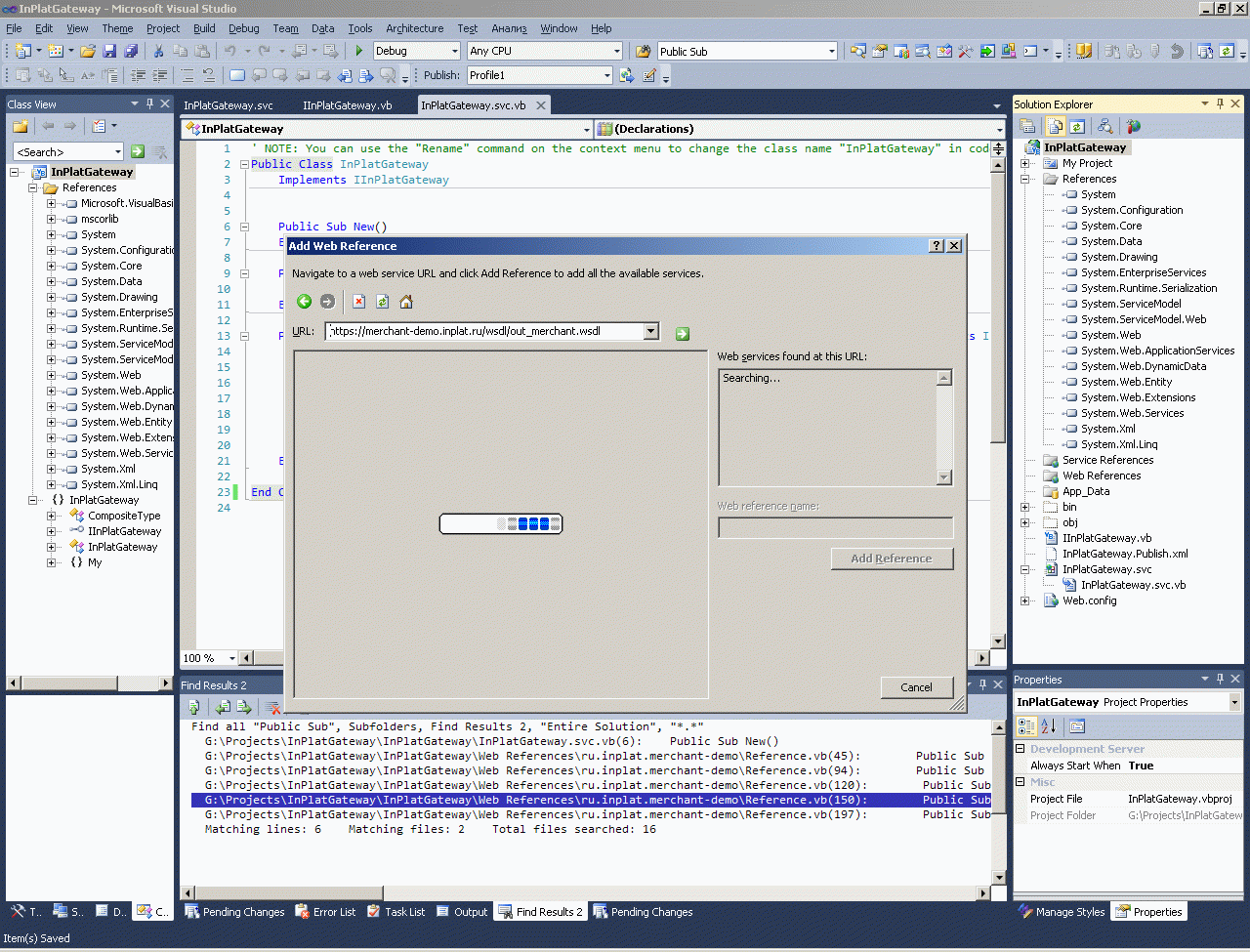The height and width of the screenshot is (952, 1250).
Task: Click the help question mark in Add Web Reference title
Action: (x=937, y=246)
